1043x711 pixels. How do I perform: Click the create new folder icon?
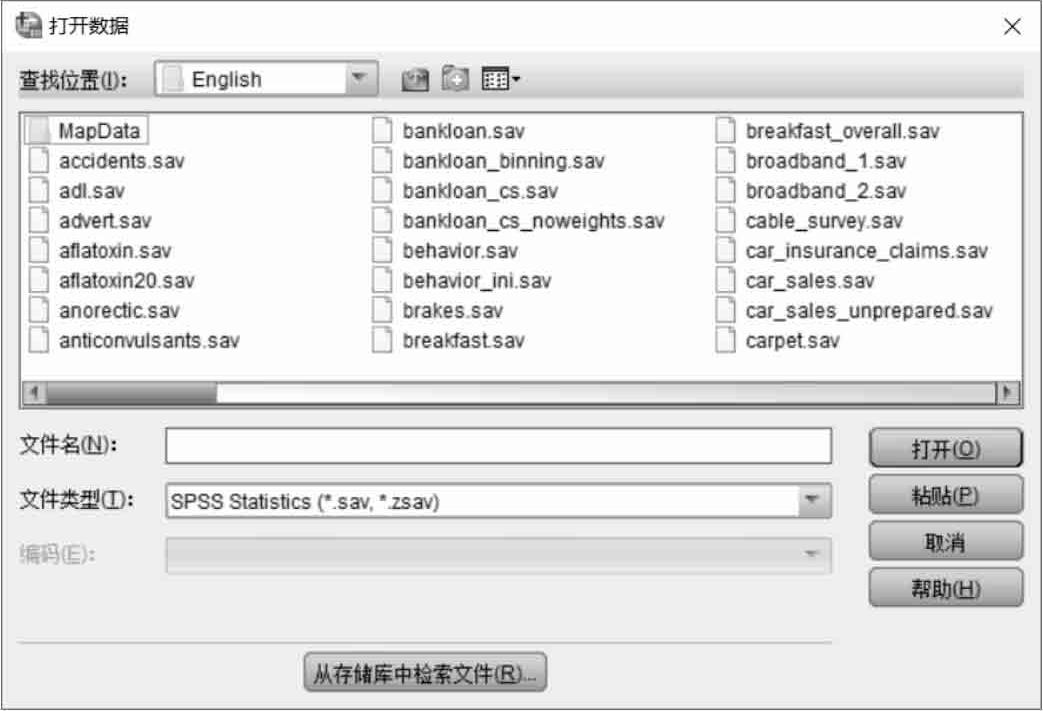tap(456, 79)
